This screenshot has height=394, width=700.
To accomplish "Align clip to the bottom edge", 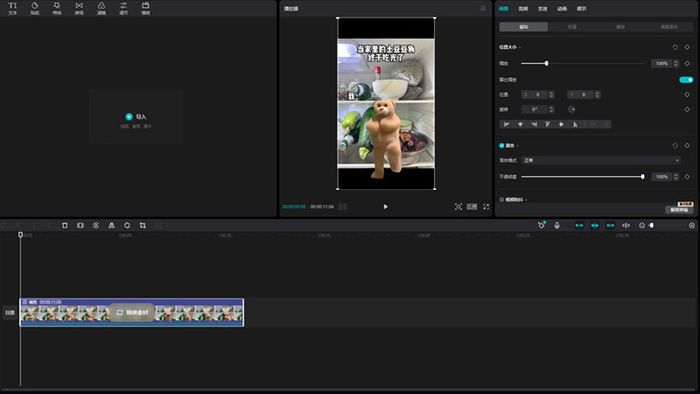I will pos(575,124).
